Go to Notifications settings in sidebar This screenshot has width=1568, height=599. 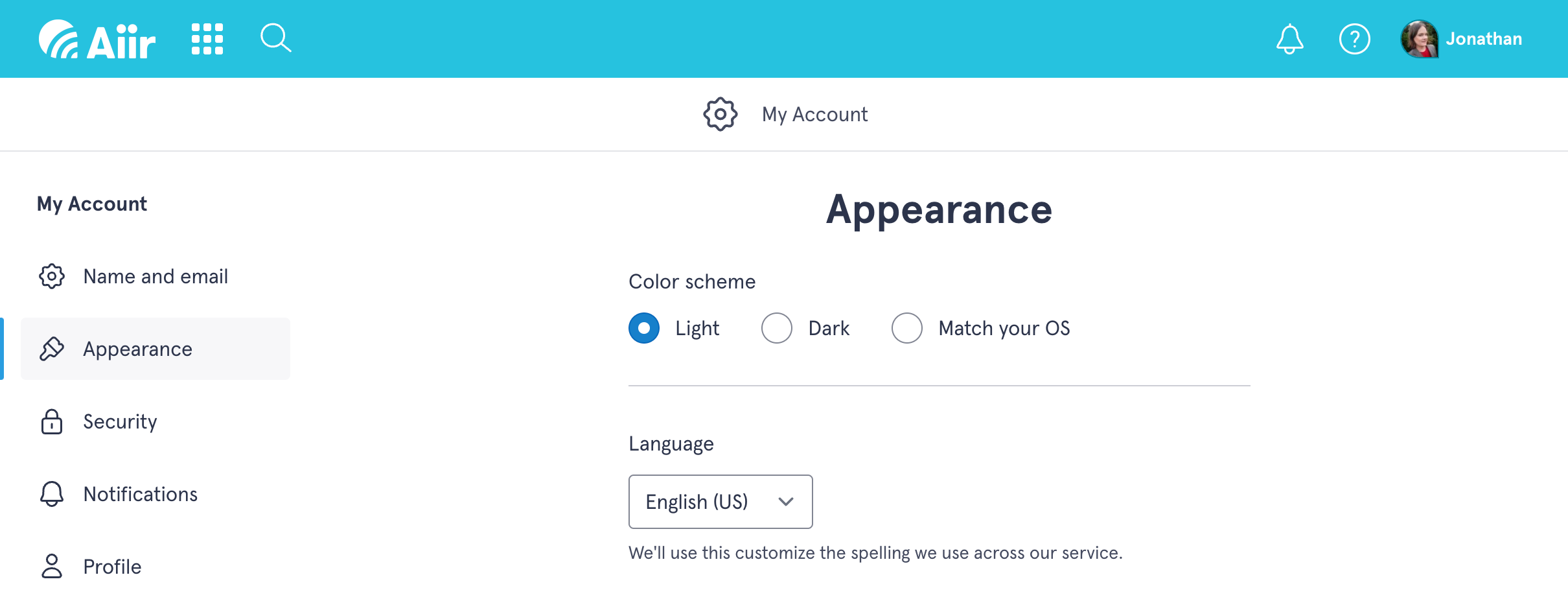(x=141, y=494)
